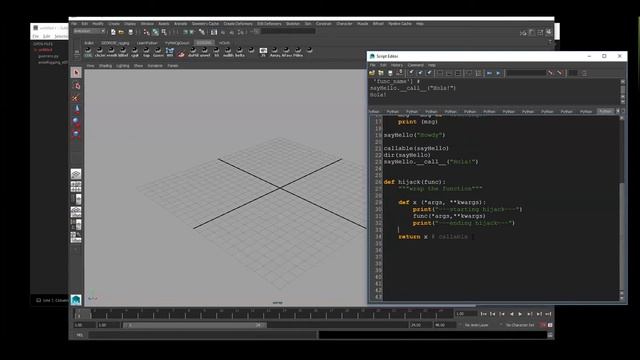Open Skeleton menu in Maya menu bar
The height and width of the screenshot is (360, 640).
pyautogui.click(x=293, y=24)
